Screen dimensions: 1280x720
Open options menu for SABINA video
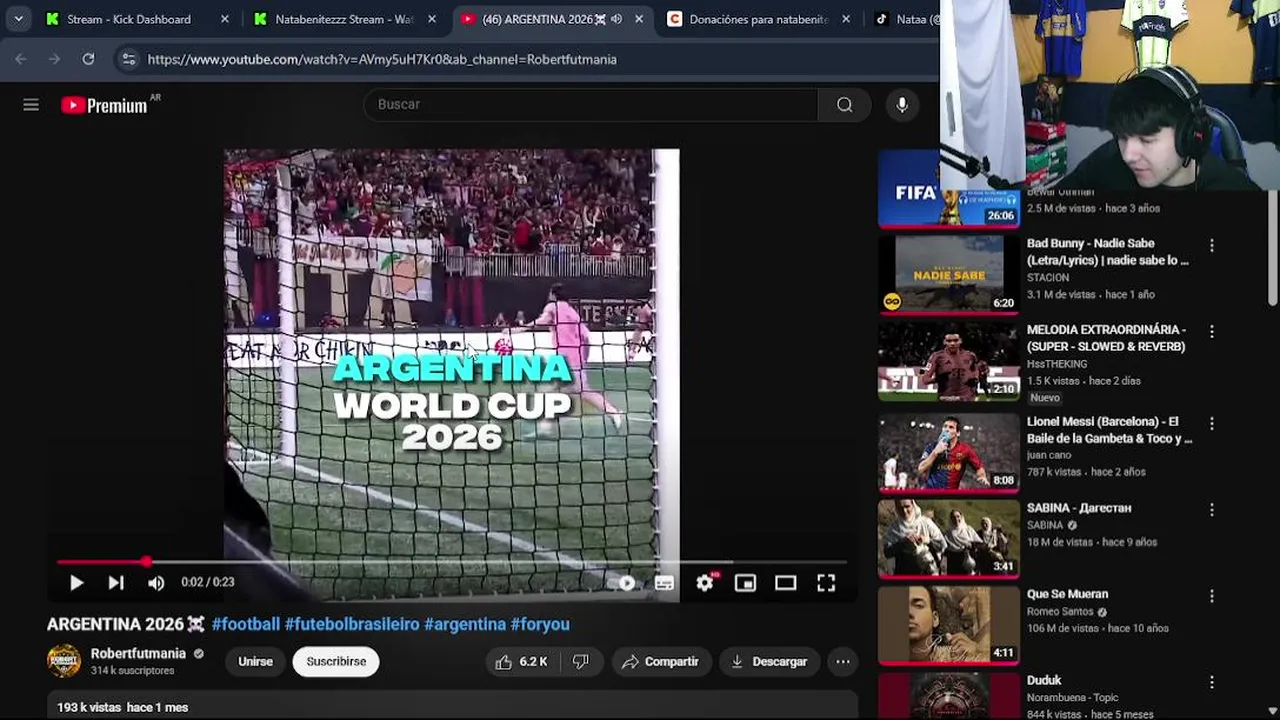tap(1212, 509)
